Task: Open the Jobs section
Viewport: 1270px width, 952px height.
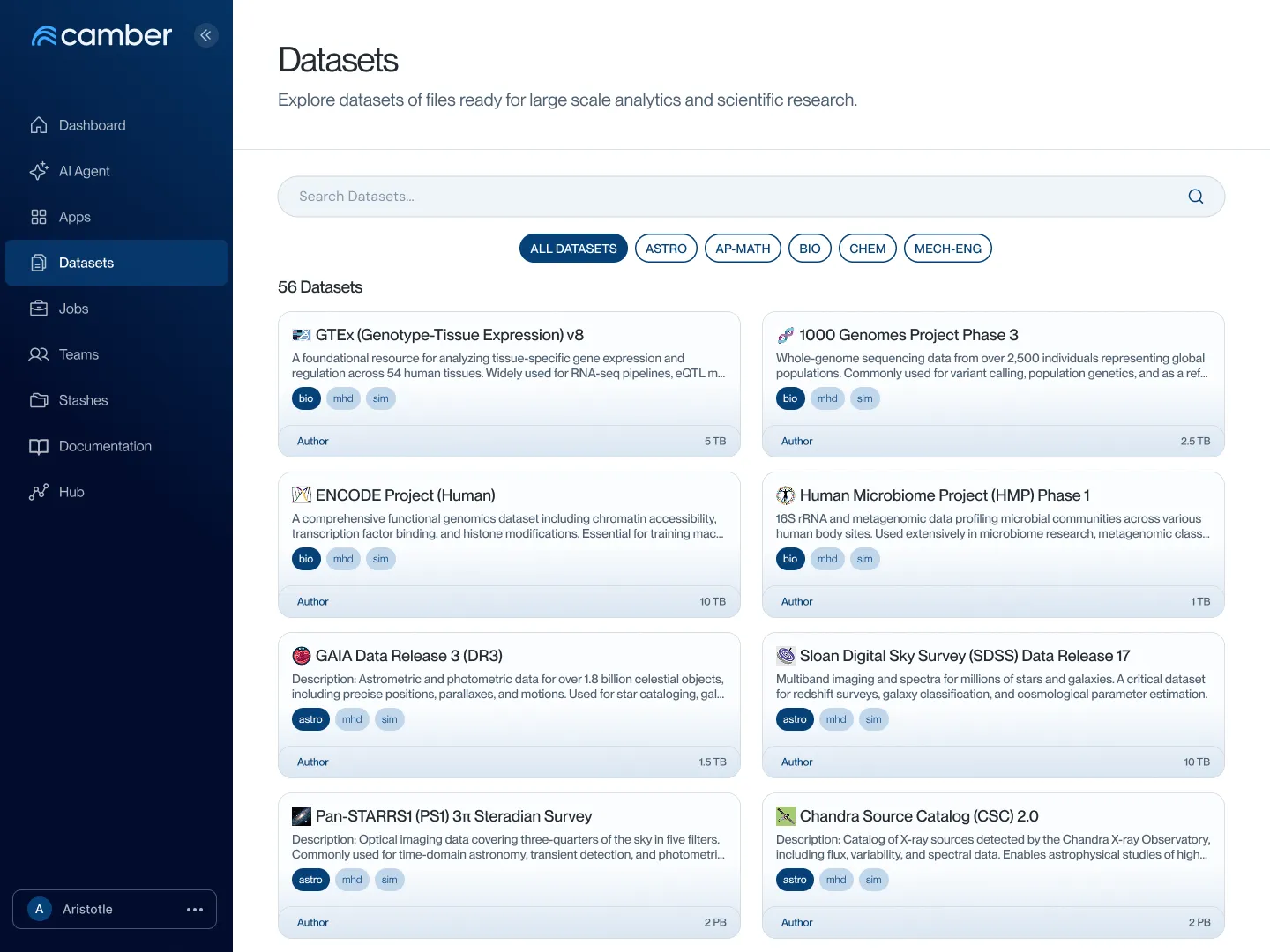Action: (116, 309)
